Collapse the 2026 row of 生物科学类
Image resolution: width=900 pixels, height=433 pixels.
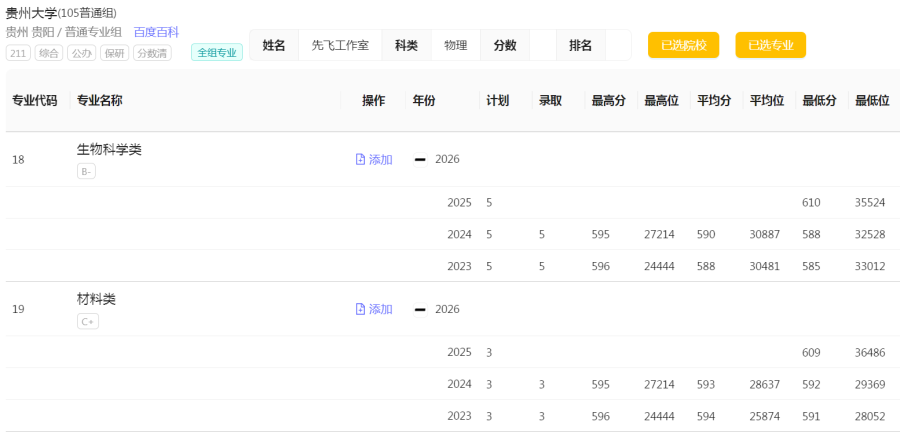tap(420, 160)
